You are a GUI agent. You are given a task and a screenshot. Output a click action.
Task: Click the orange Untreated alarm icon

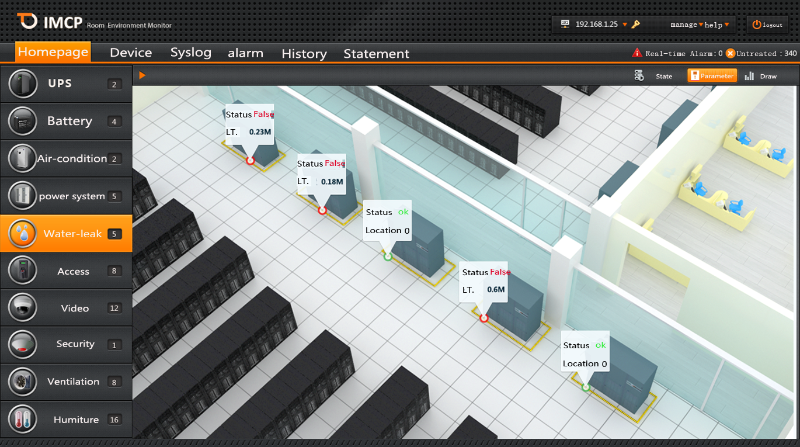(x=730, y=53)
